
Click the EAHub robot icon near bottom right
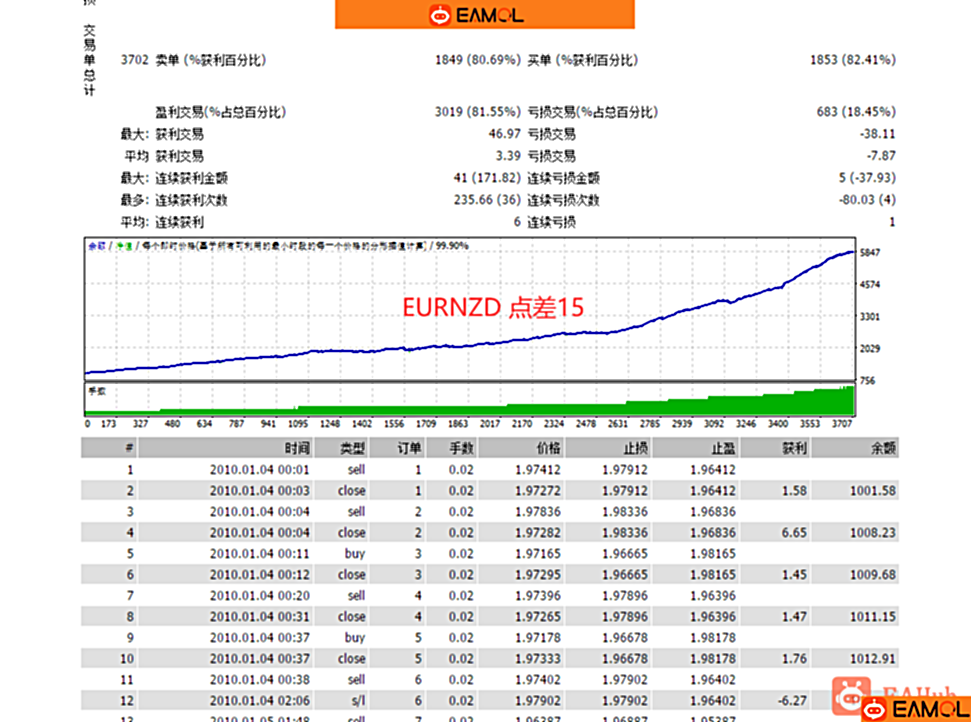[x=851, y=695]
